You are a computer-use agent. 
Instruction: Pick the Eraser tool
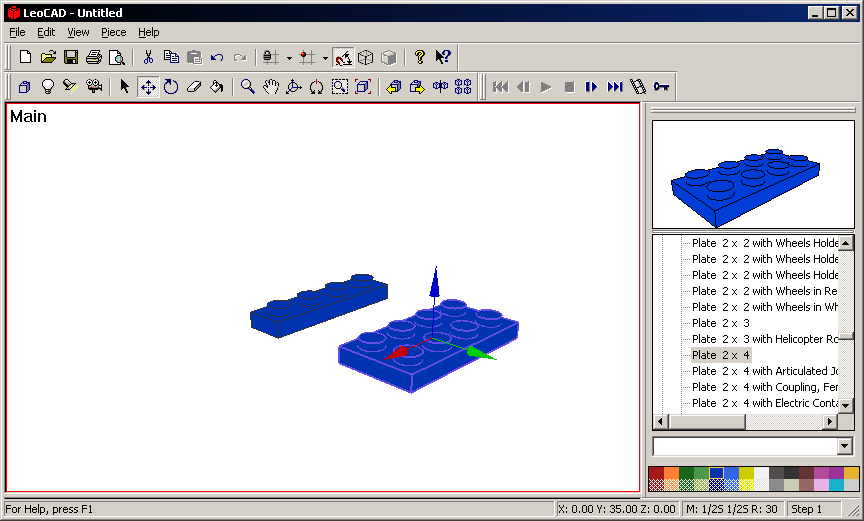pyautogui.click(x=194, y=87)
